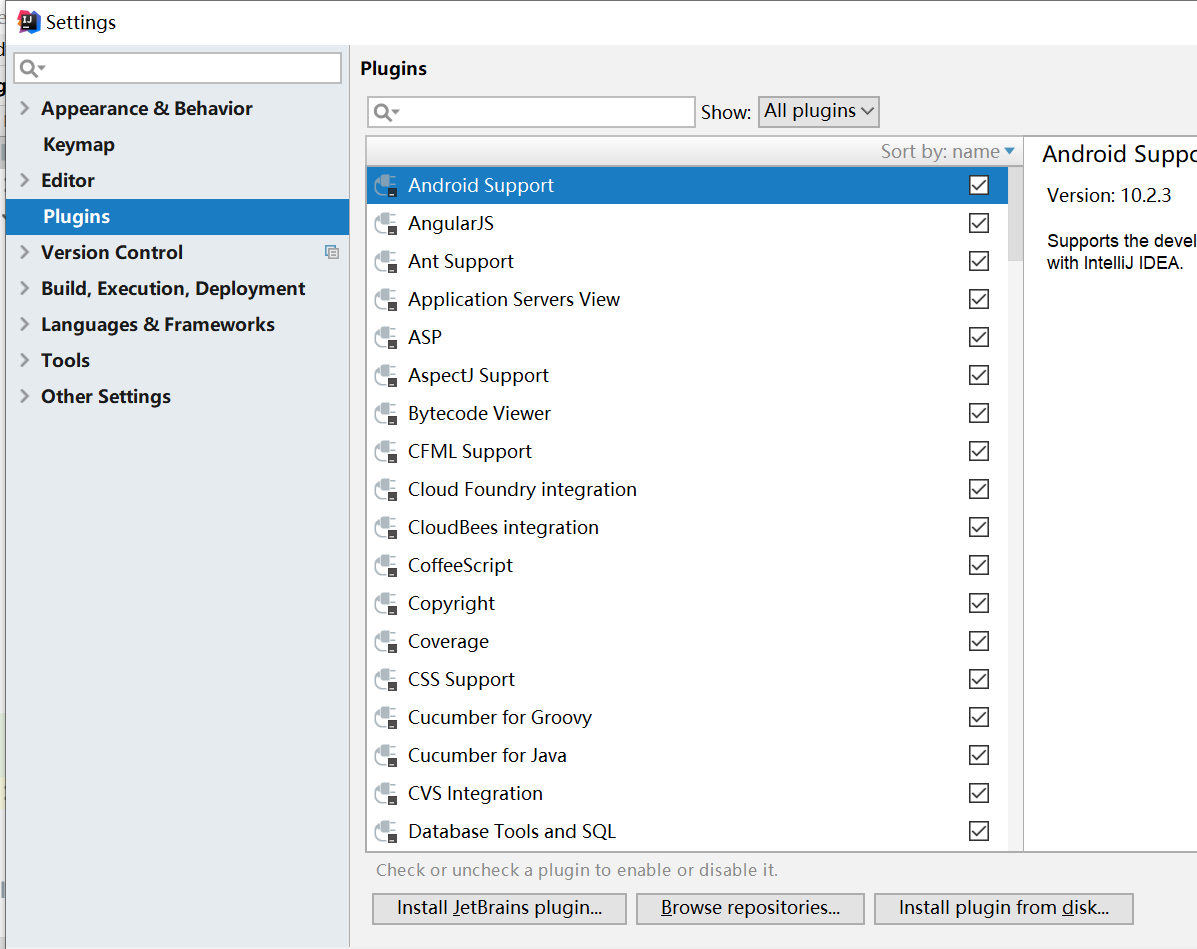Open the Show All plugins dropdown

tap(818, 111)
